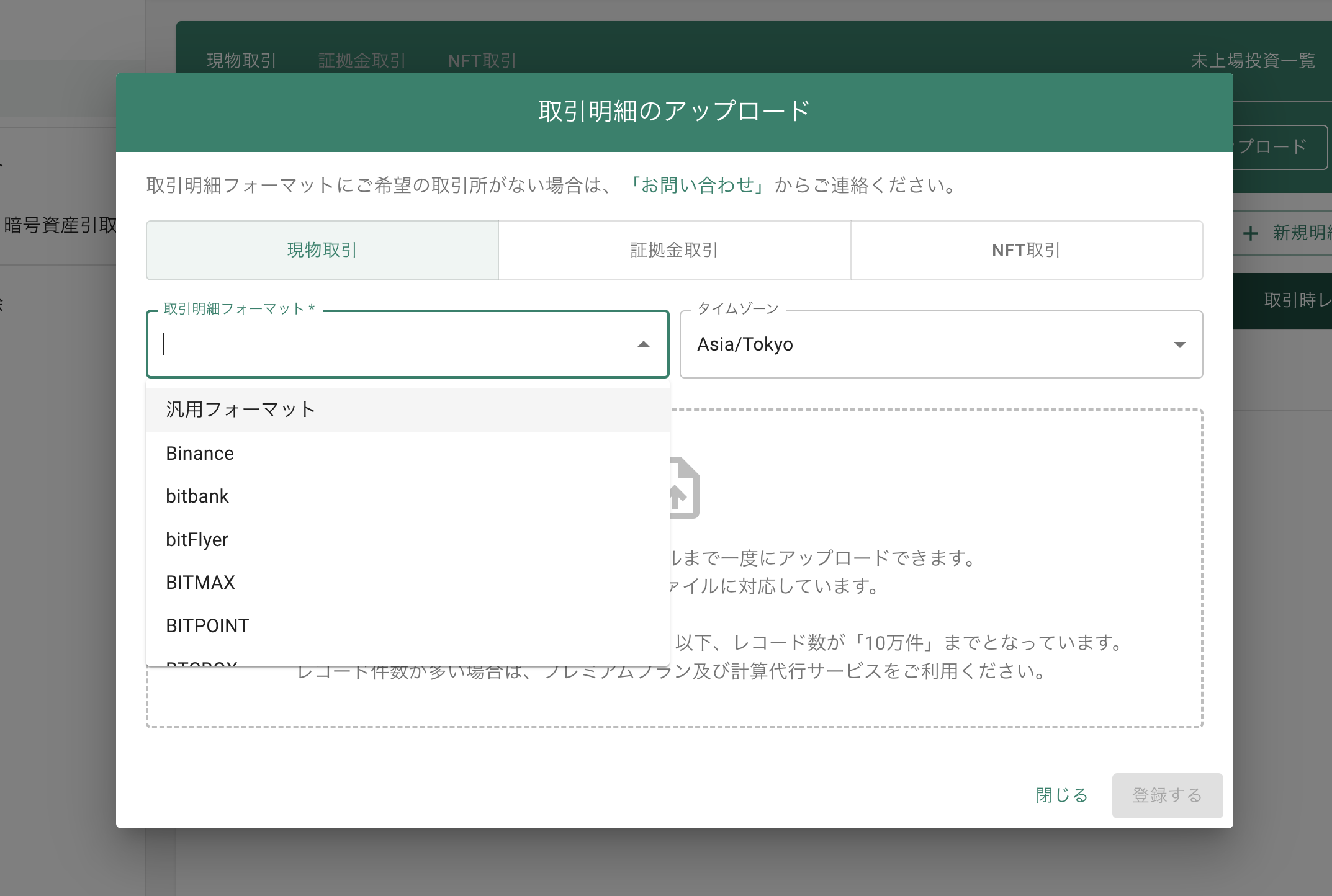1332x896 pixels.
Task: Click the file upload icon in drop zone
Action: [x=684, y=488]
